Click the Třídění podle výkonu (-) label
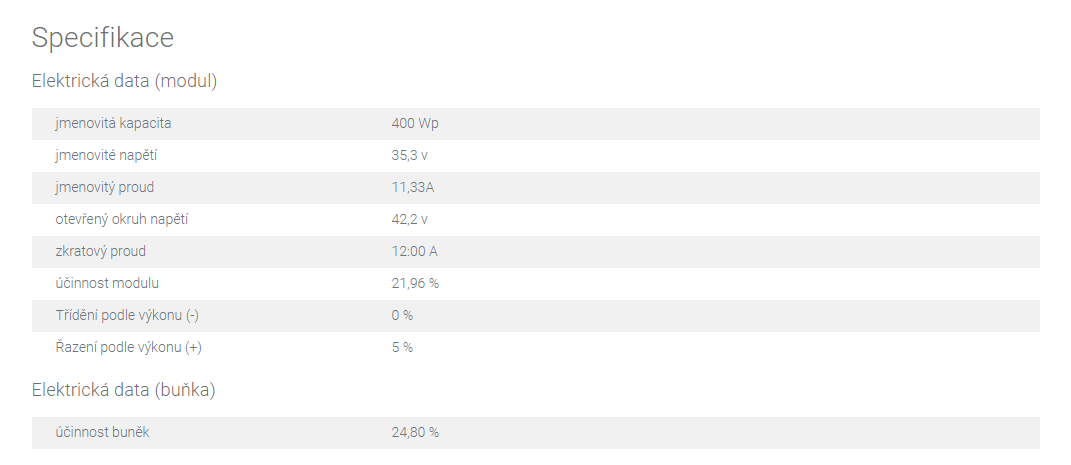Image resolution: width=1071 pixels, height=465 pixels. (127, 315)
